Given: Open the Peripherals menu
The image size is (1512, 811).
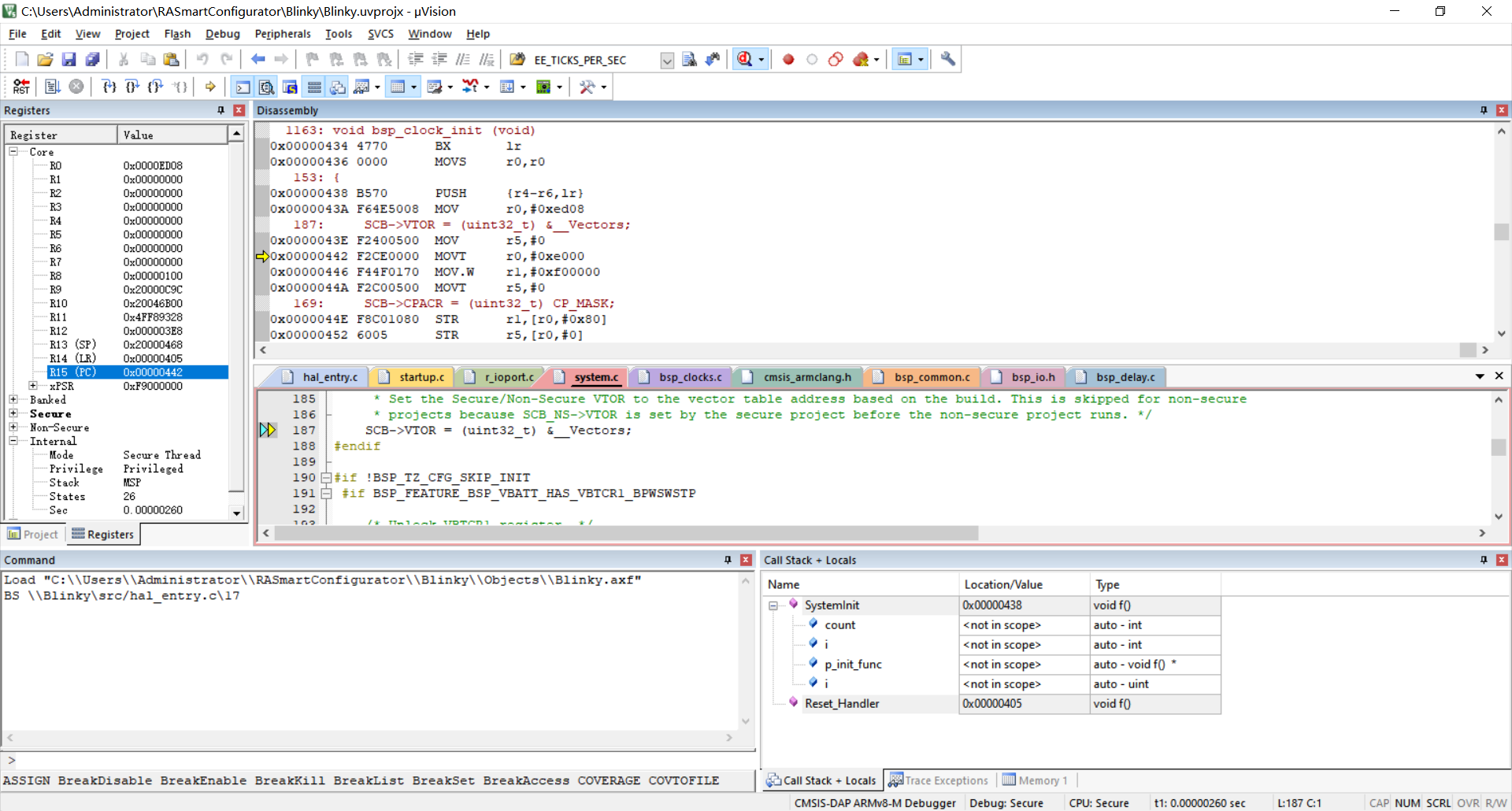Looking at the screenshot, I should click(x=283, y=34).
